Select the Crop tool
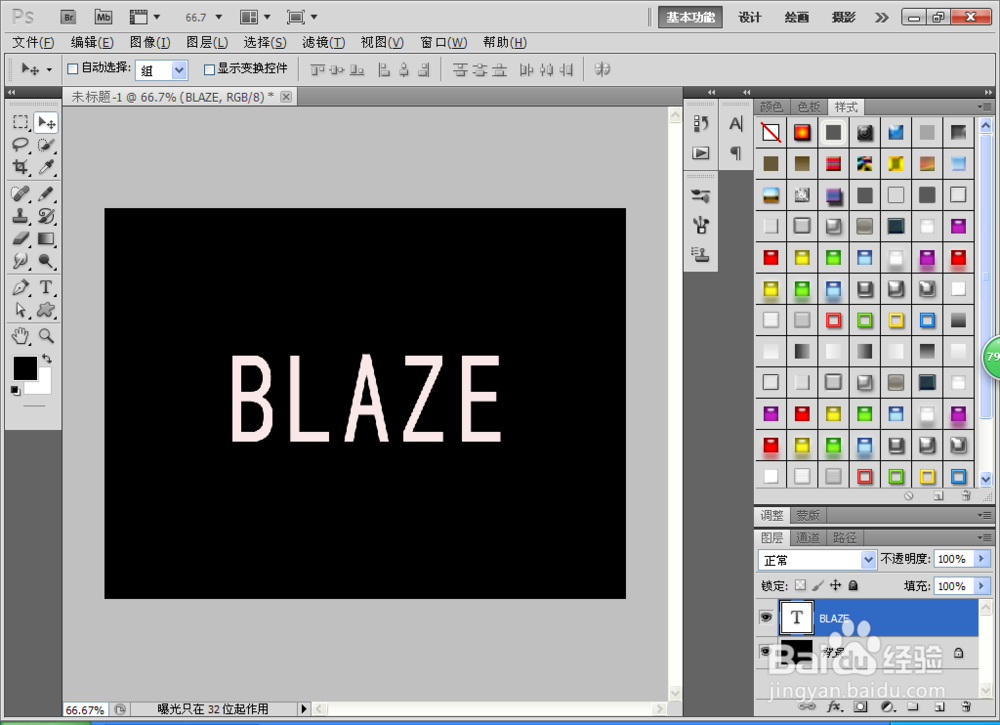This screenshot has height=725, width=1000. (x=20, y=167)
